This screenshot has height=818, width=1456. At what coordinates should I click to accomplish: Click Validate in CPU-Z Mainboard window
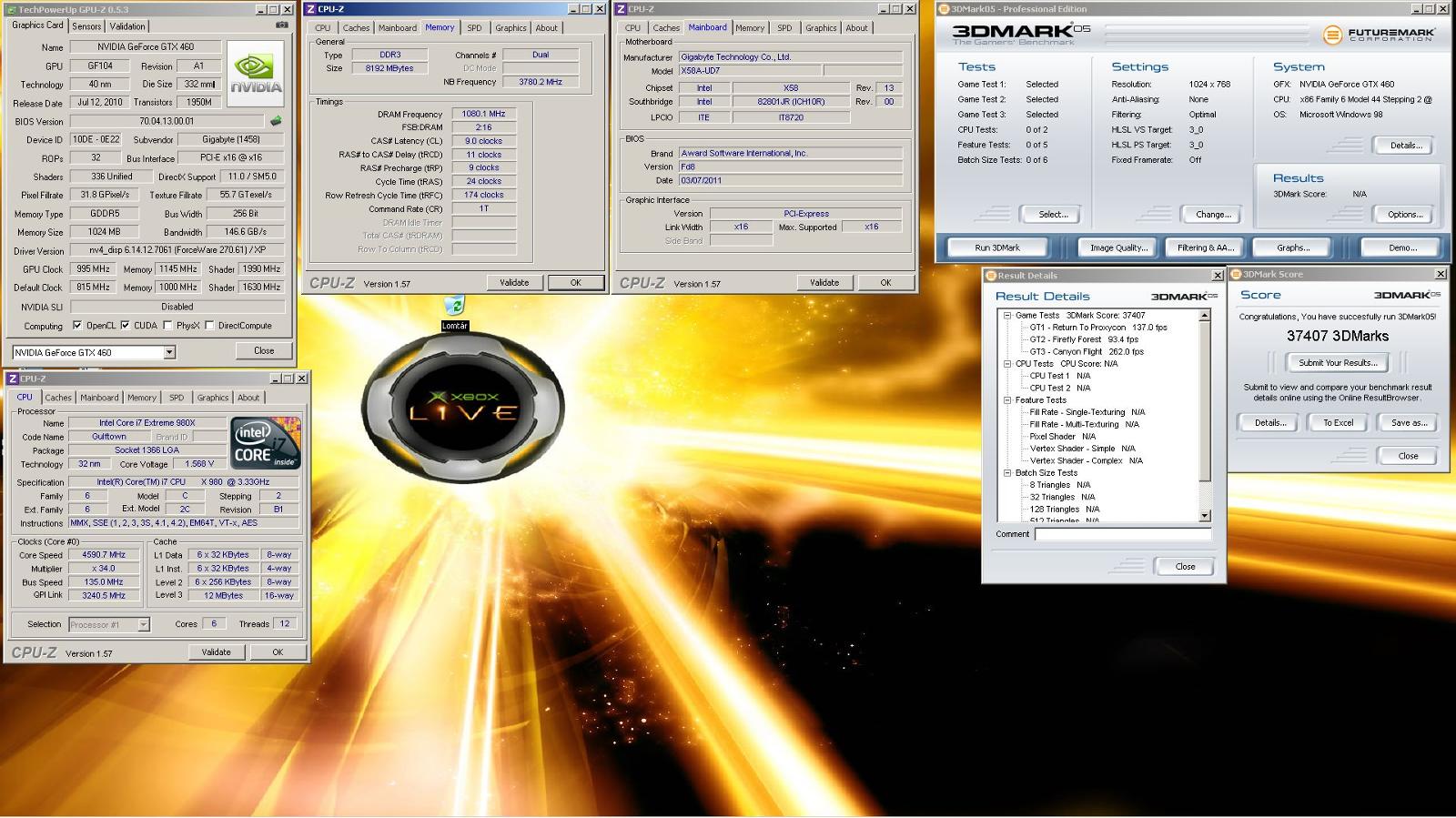[824, 283]
